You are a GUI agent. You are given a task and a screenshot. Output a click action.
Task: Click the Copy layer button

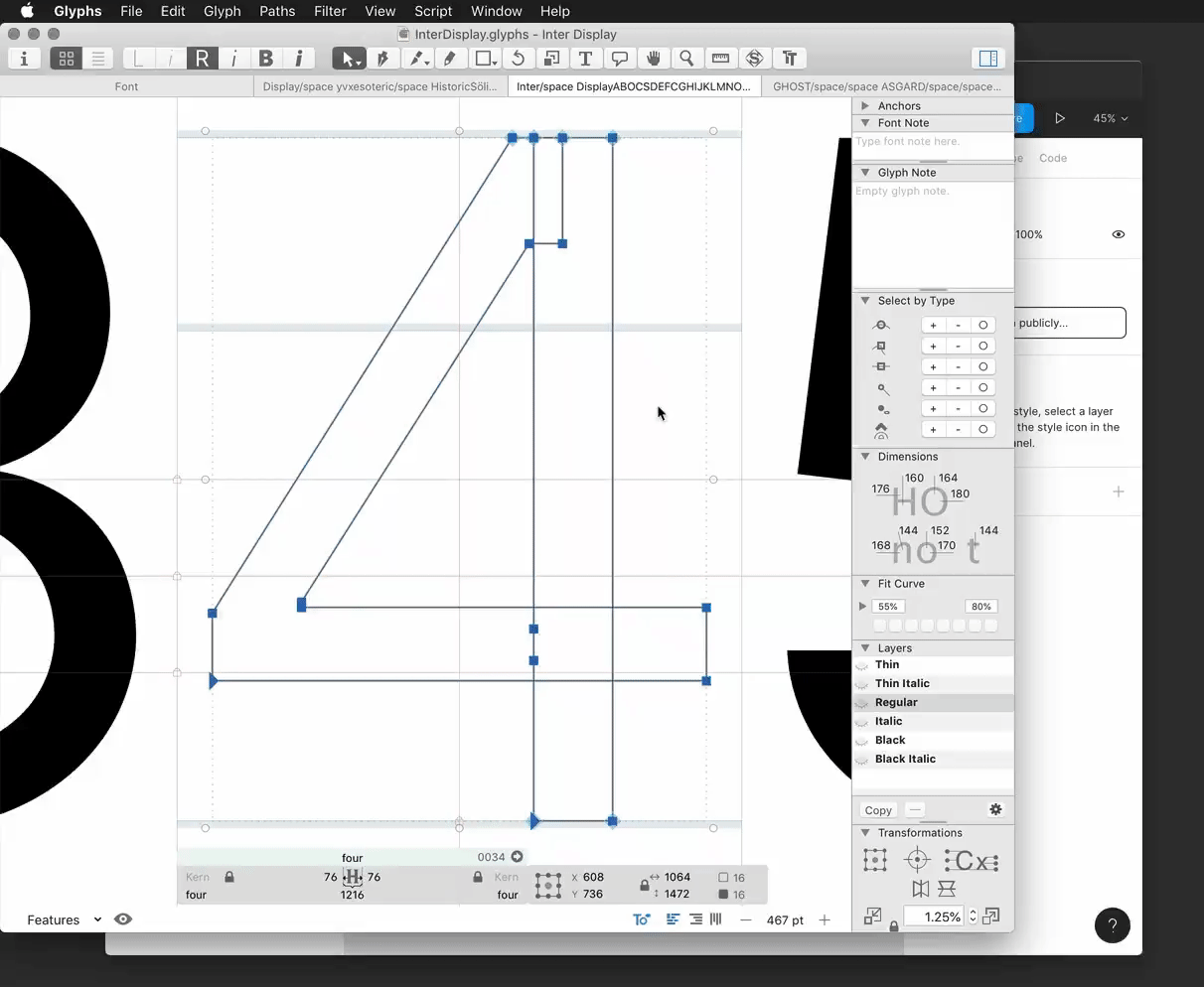[878, 810]
